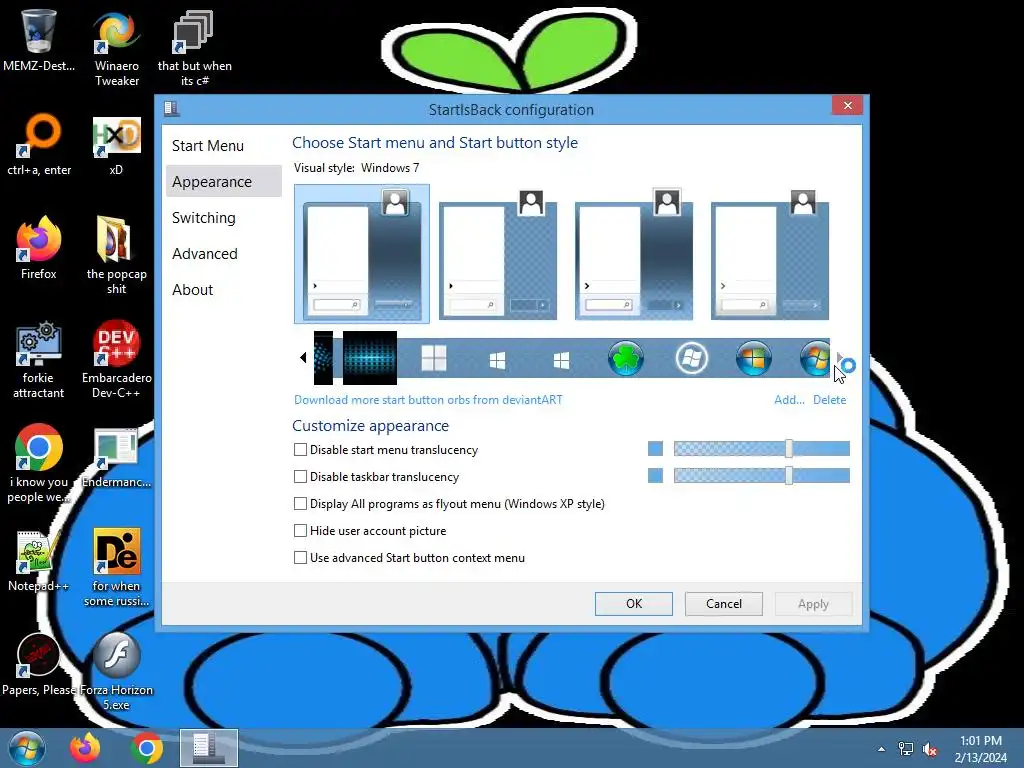The width and height of the screenshot is (1024, 768).
Task: Select the Endermanc... desktop icon
Action: pyautogui.click(x=116, y=457)
